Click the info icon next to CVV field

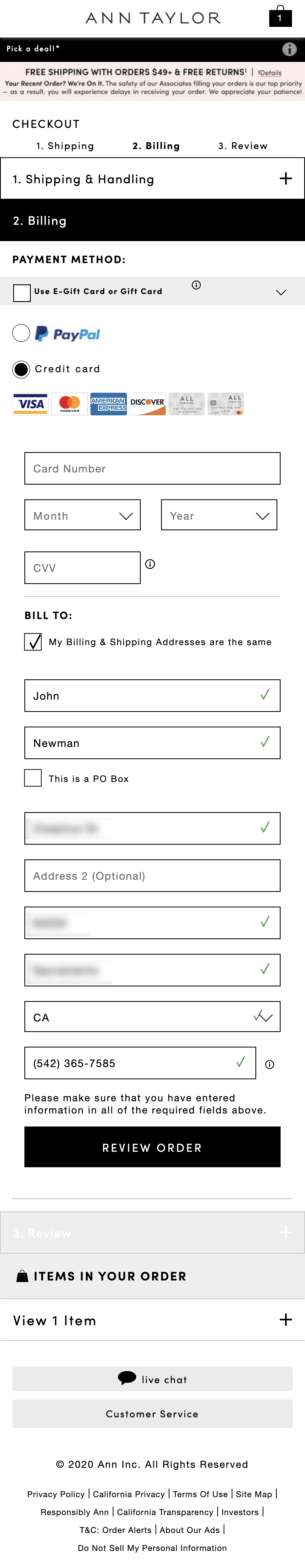151,564
